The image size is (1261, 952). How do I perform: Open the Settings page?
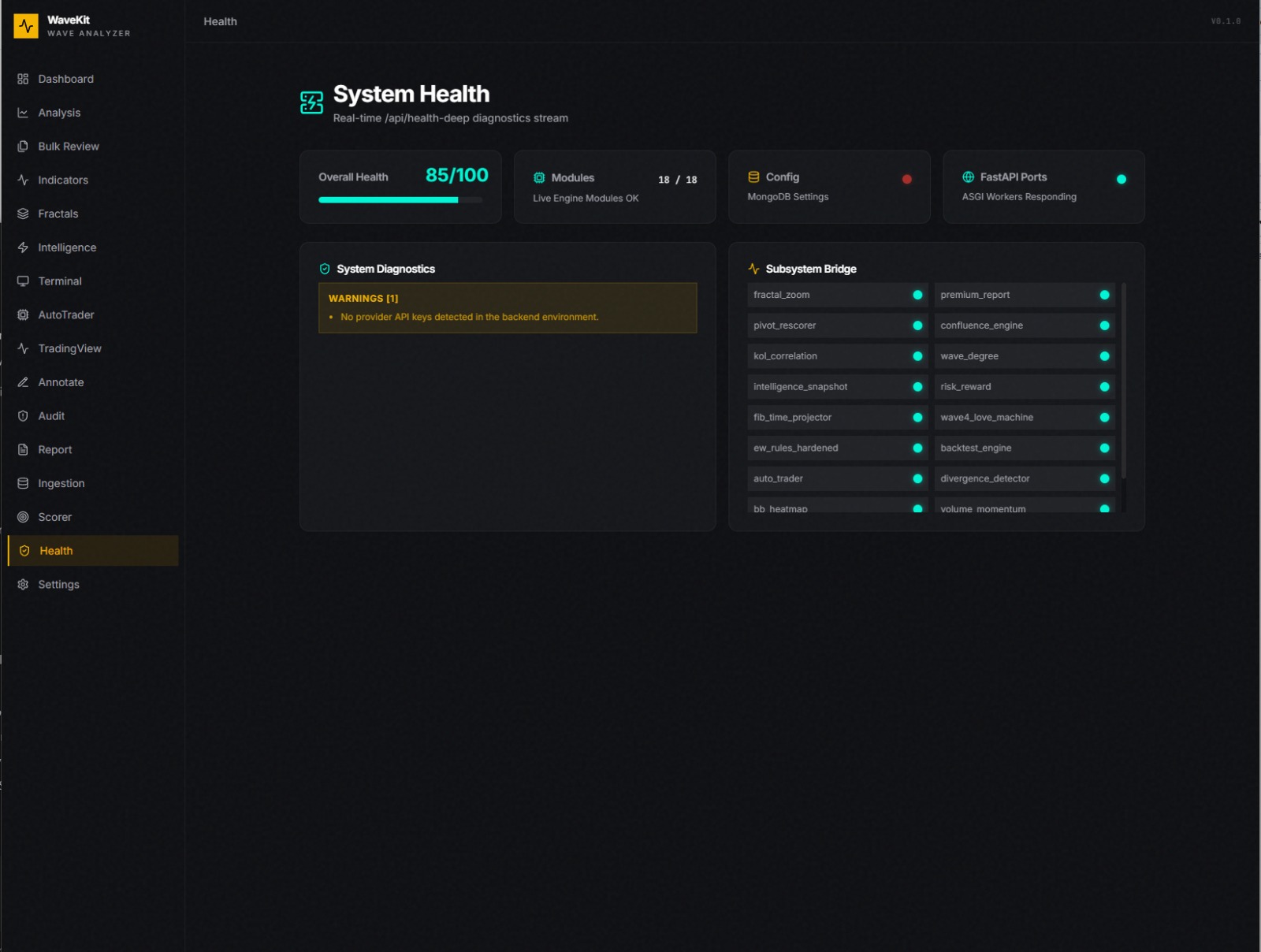coord(93,584)
